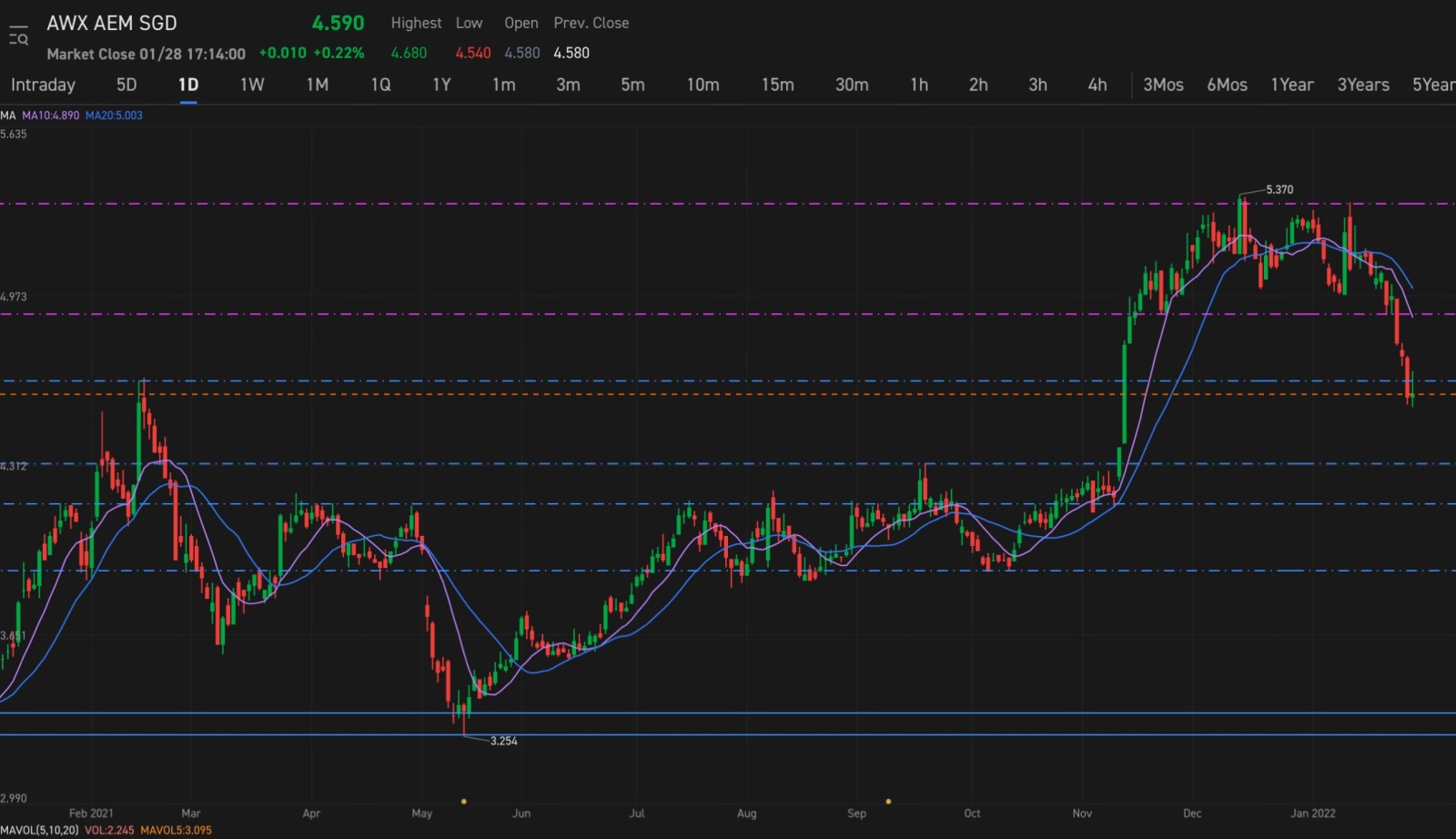1456x839 pixels.
Task: Select the 2h hourly interval
Action: point(978,85)
